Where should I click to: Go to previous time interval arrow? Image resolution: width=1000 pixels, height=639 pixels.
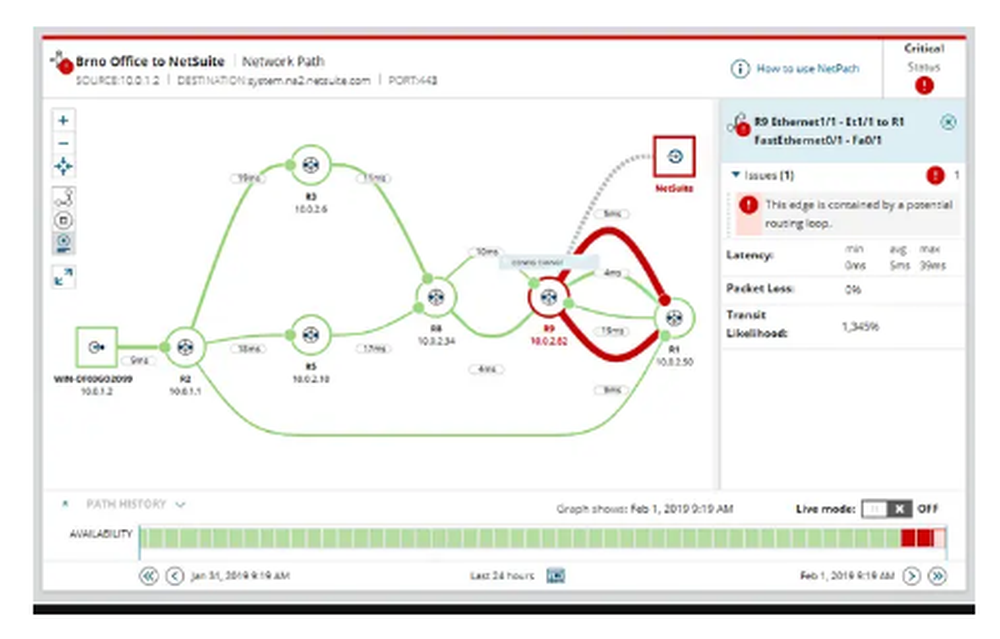tap(175, 576)
